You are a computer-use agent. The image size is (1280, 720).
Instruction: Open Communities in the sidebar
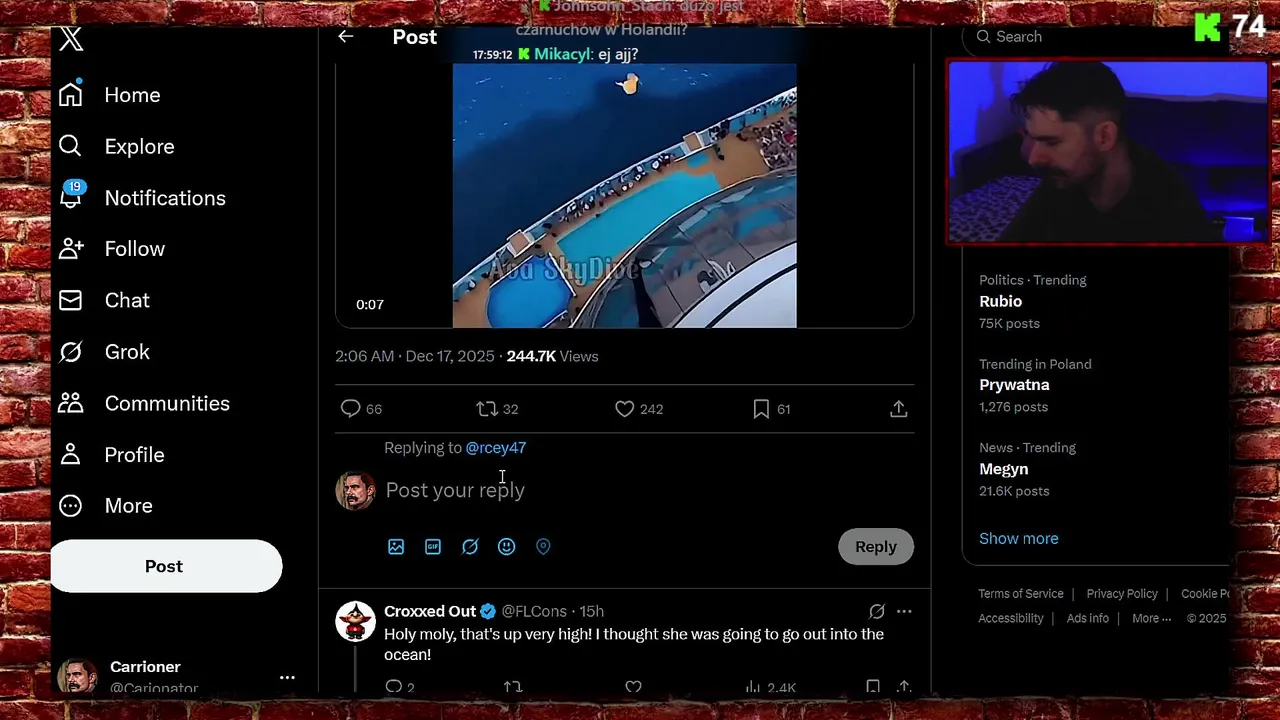[144, 403]
